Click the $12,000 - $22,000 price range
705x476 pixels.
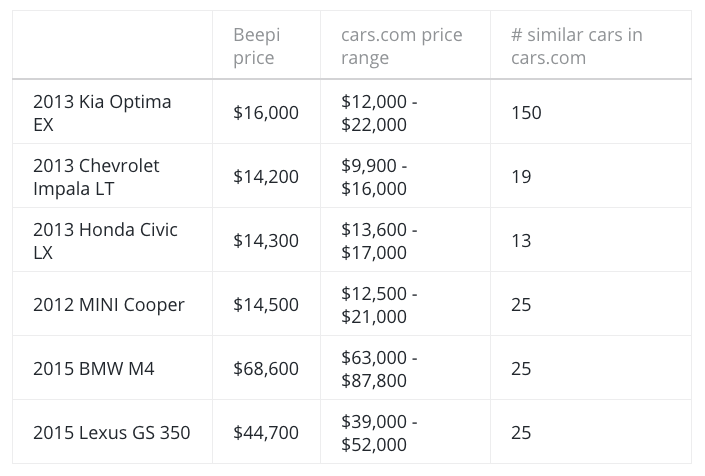[x=379, y=113]
